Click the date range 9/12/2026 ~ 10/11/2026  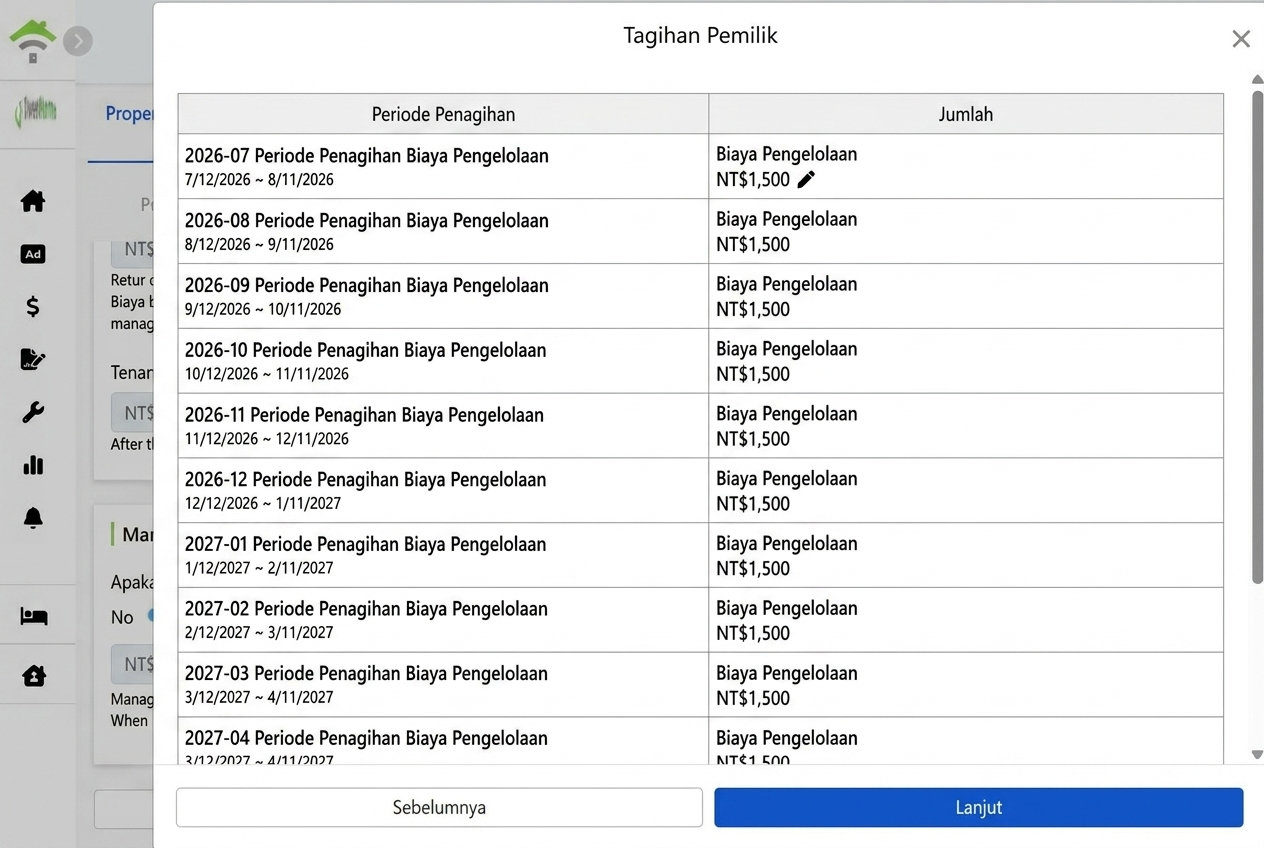[263, 309]
